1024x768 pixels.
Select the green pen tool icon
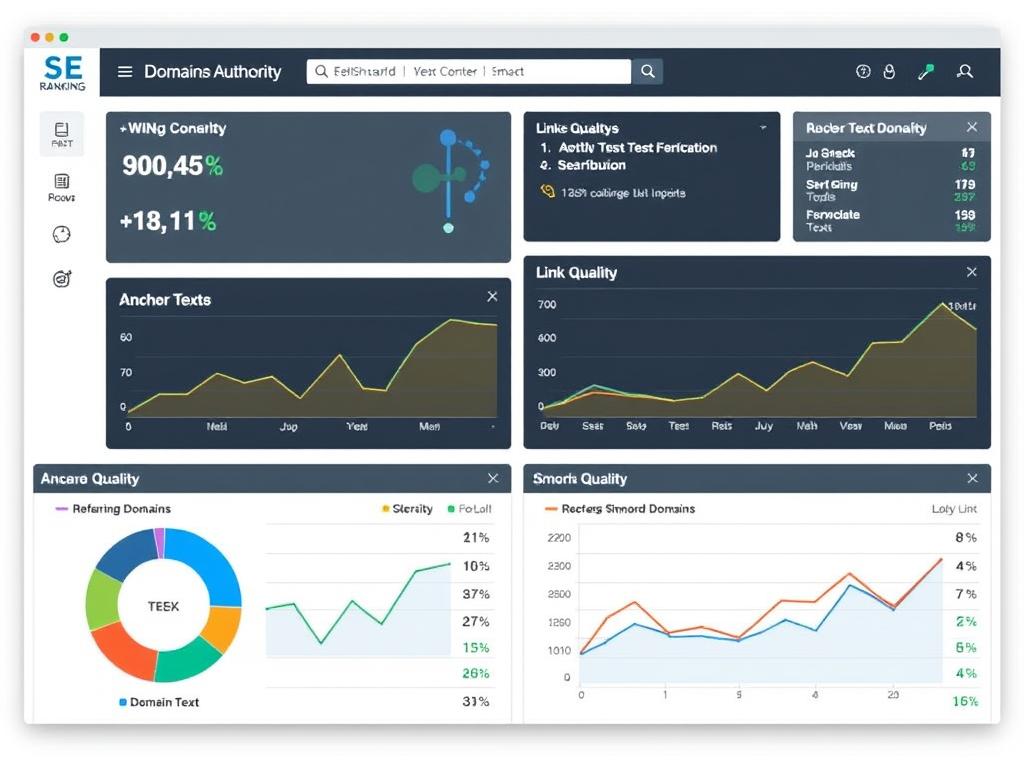coord(925,71)
